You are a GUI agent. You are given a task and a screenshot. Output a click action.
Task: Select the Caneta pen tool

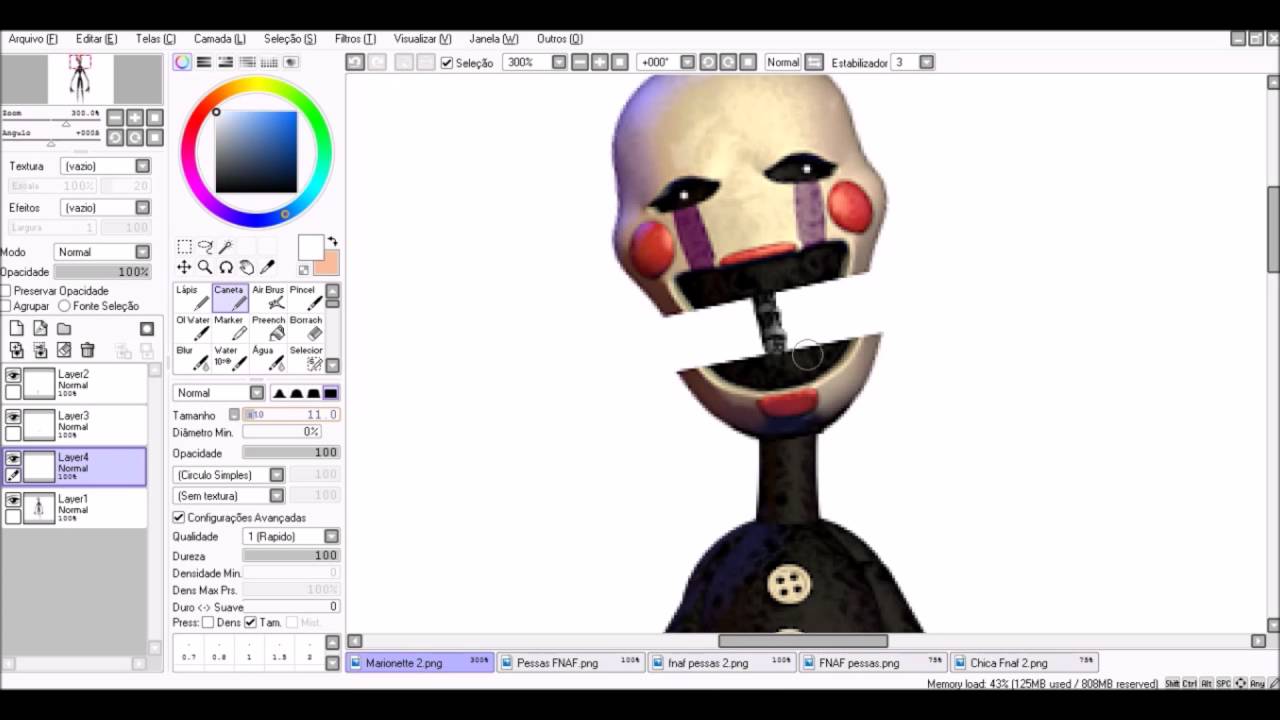(x=230, y=297)
